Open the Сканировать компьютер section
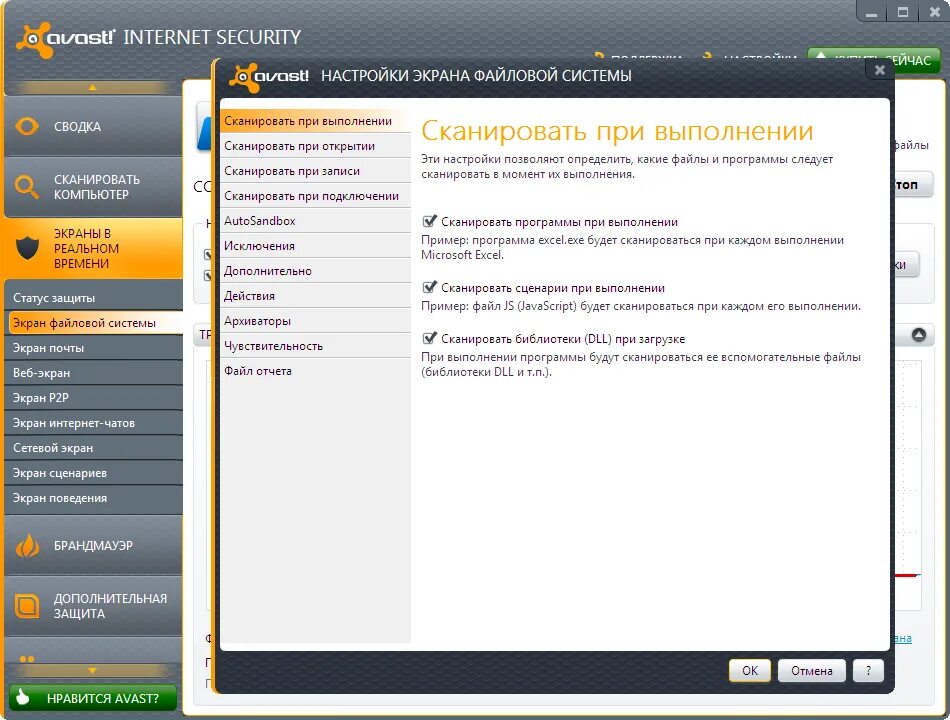The image size is (950, 720). click(93, 187)
